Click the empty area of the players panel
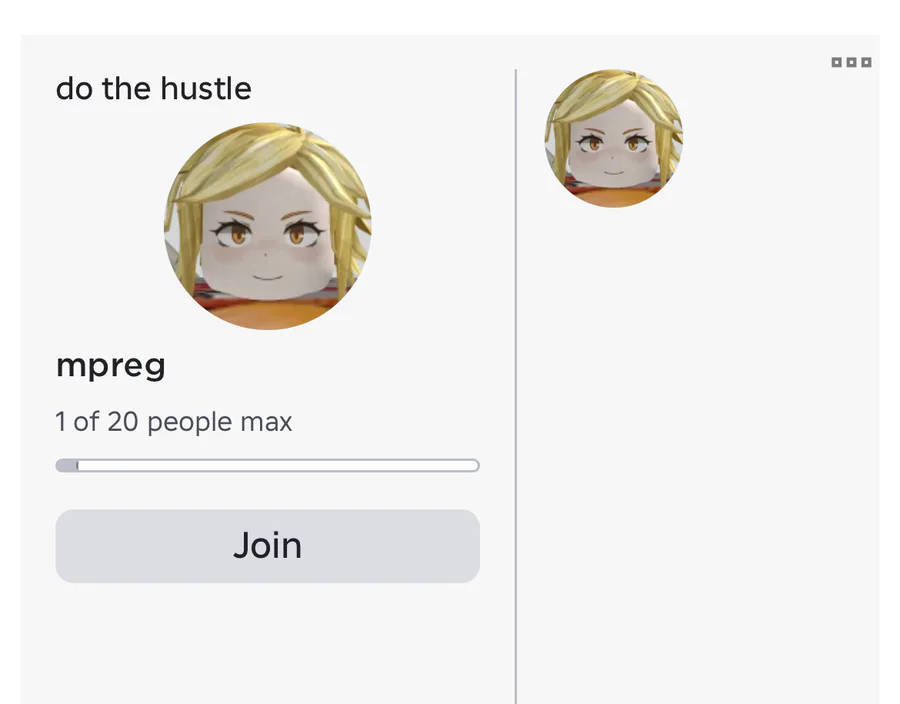 pyautogui.click(x=697, y=448)
